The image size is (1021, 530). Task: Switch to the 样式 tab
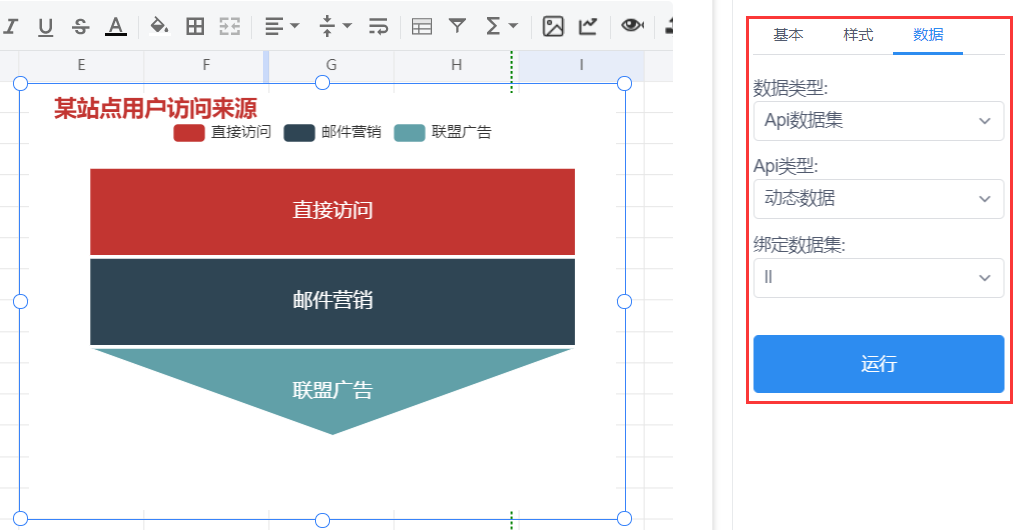pos(858,35)
